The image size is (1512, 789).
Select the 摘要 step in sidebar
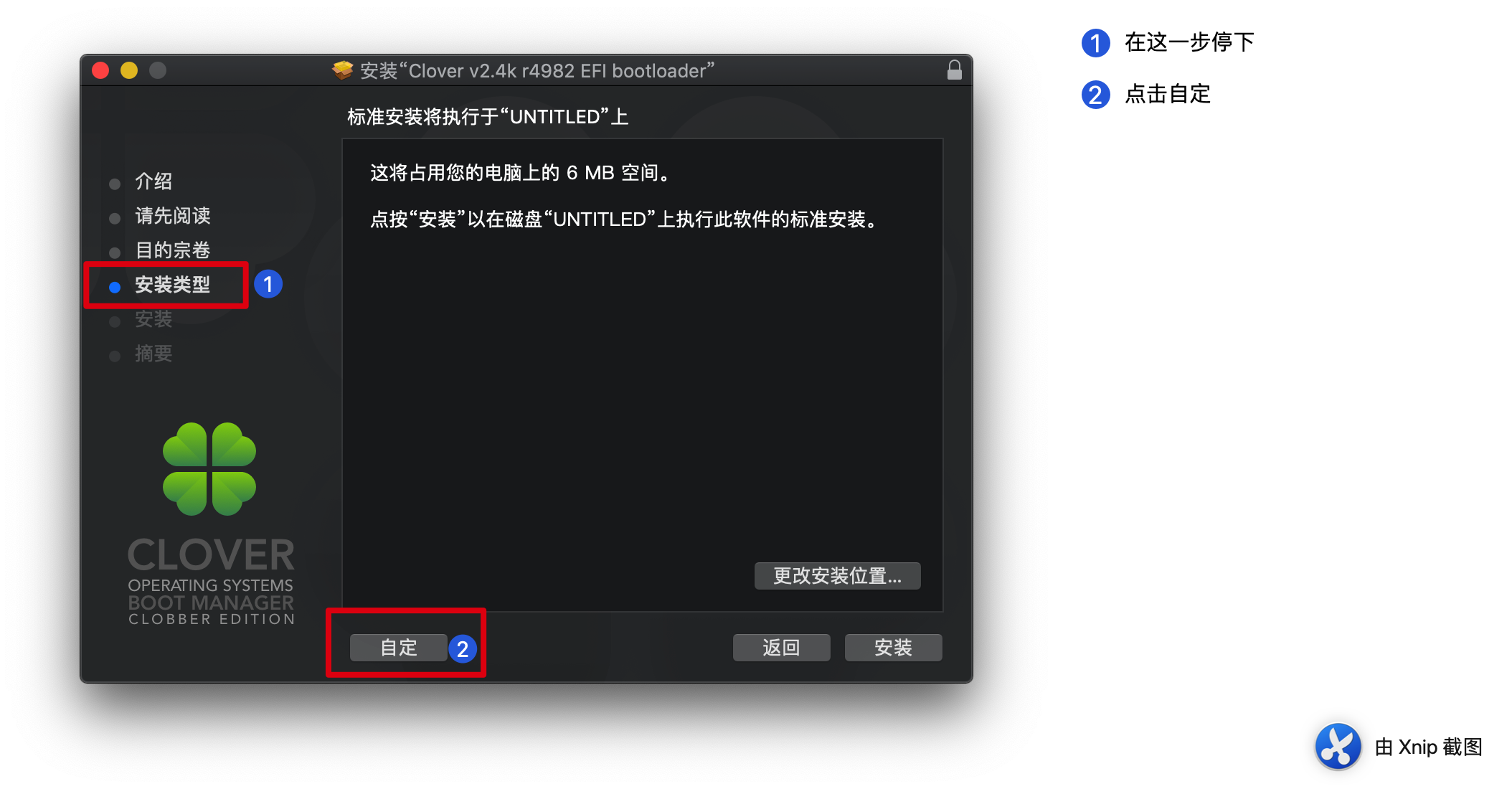[x=153, y=354]
